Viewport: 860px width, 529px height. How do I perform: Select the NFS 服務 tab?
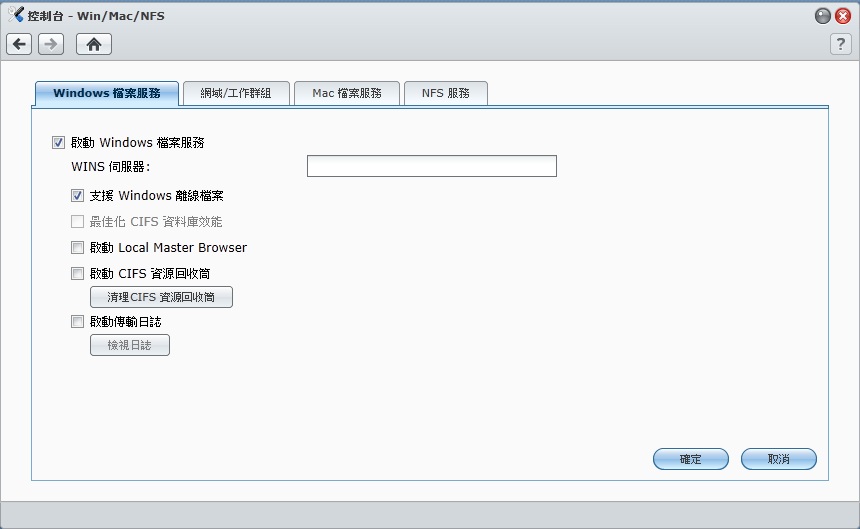pyautogui.click(x=445, y=93)
